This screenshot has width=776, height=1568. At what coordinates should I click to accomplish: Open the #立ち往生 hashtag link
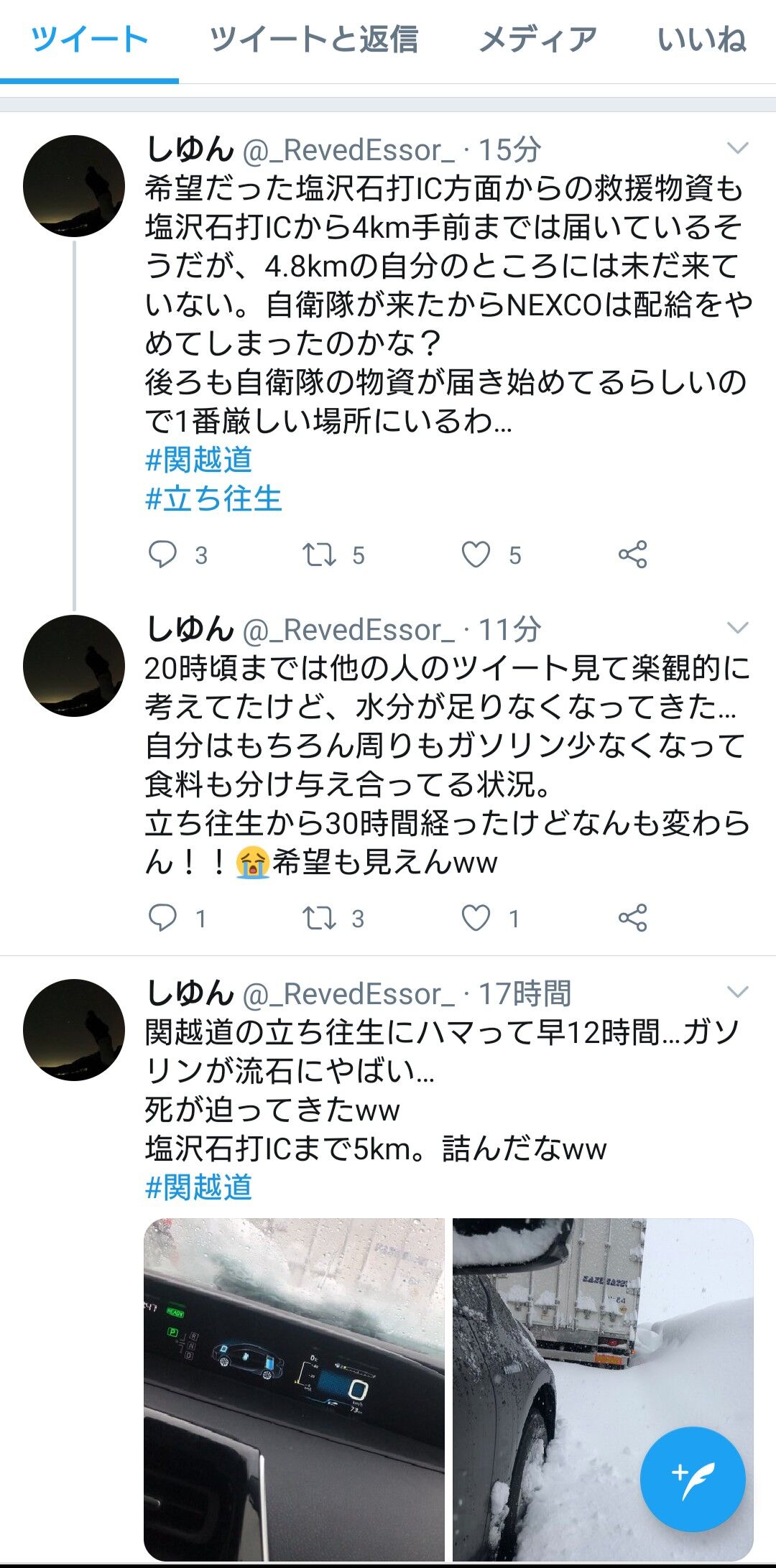coord(213,498)
